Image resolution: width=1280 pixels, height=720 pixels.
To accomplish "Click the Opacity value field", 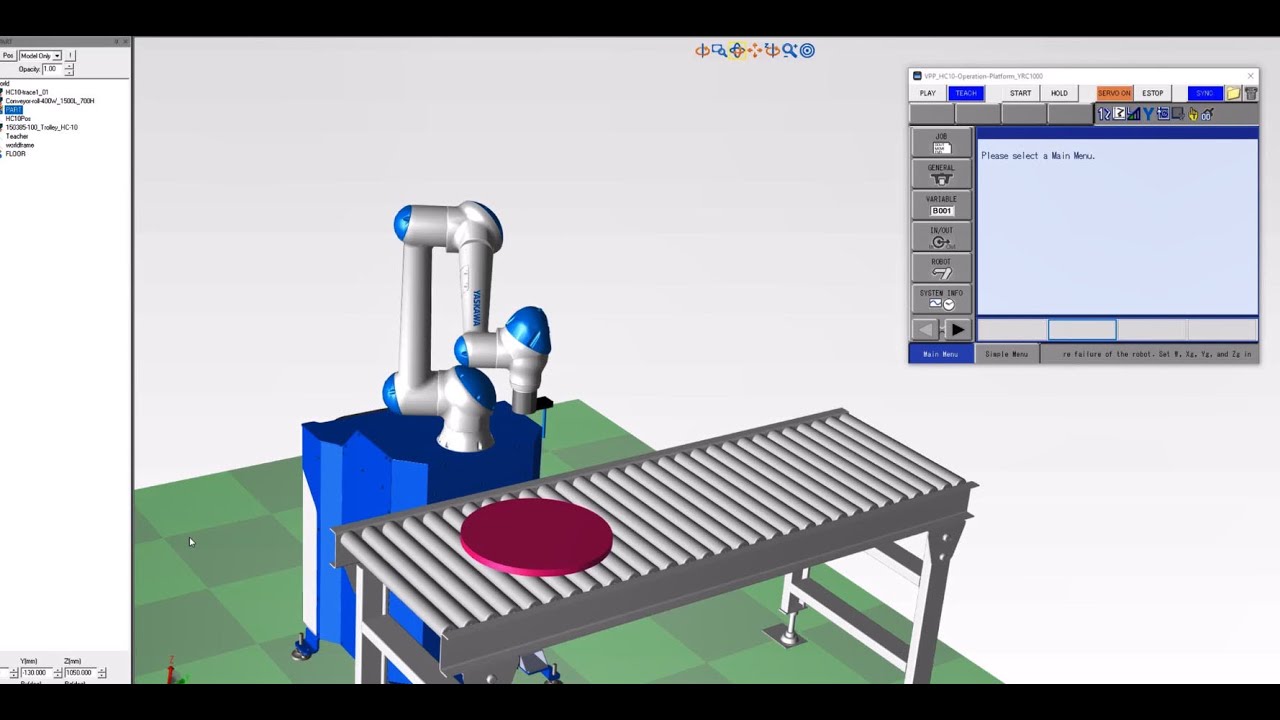I will click(52, 69).
